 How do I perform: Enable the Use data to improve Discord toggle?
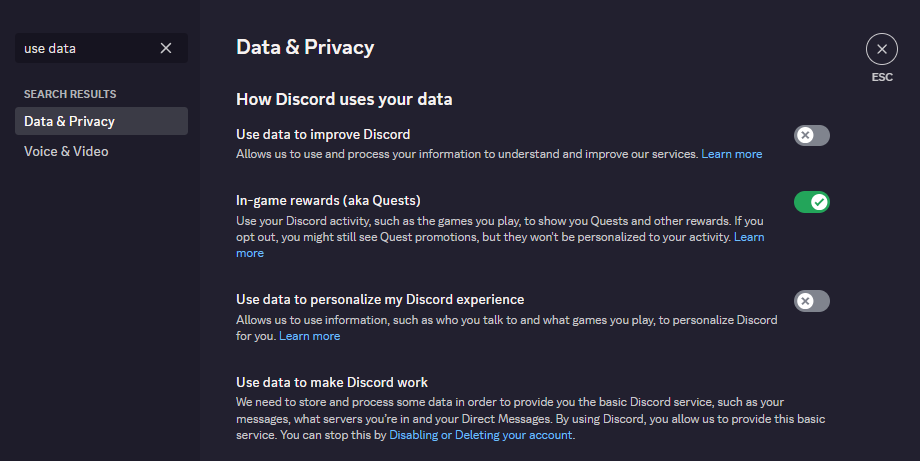pyautogui.click(x=811, y=135)
